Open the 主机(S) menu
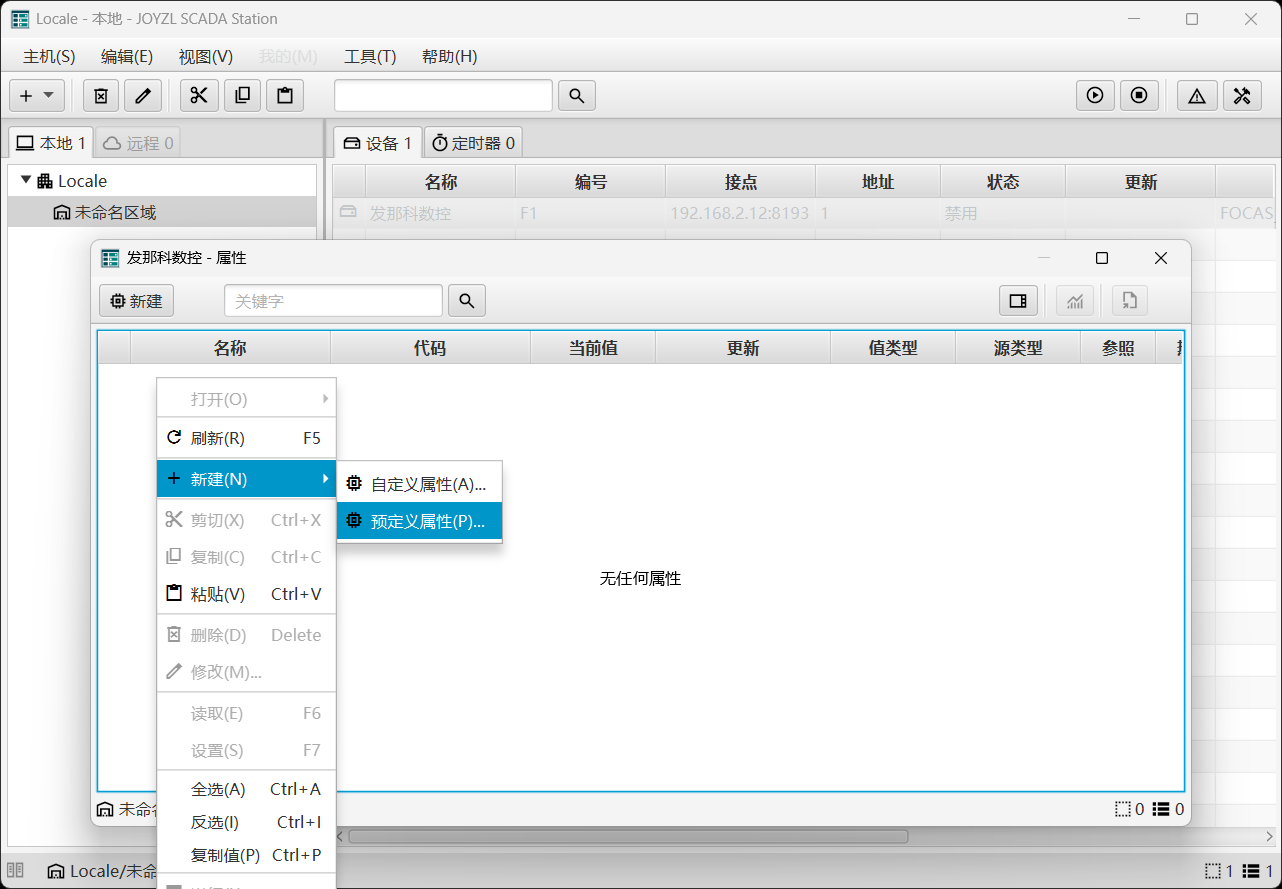Viewport: 1282px width, 889px height. [x=49, y=57]
